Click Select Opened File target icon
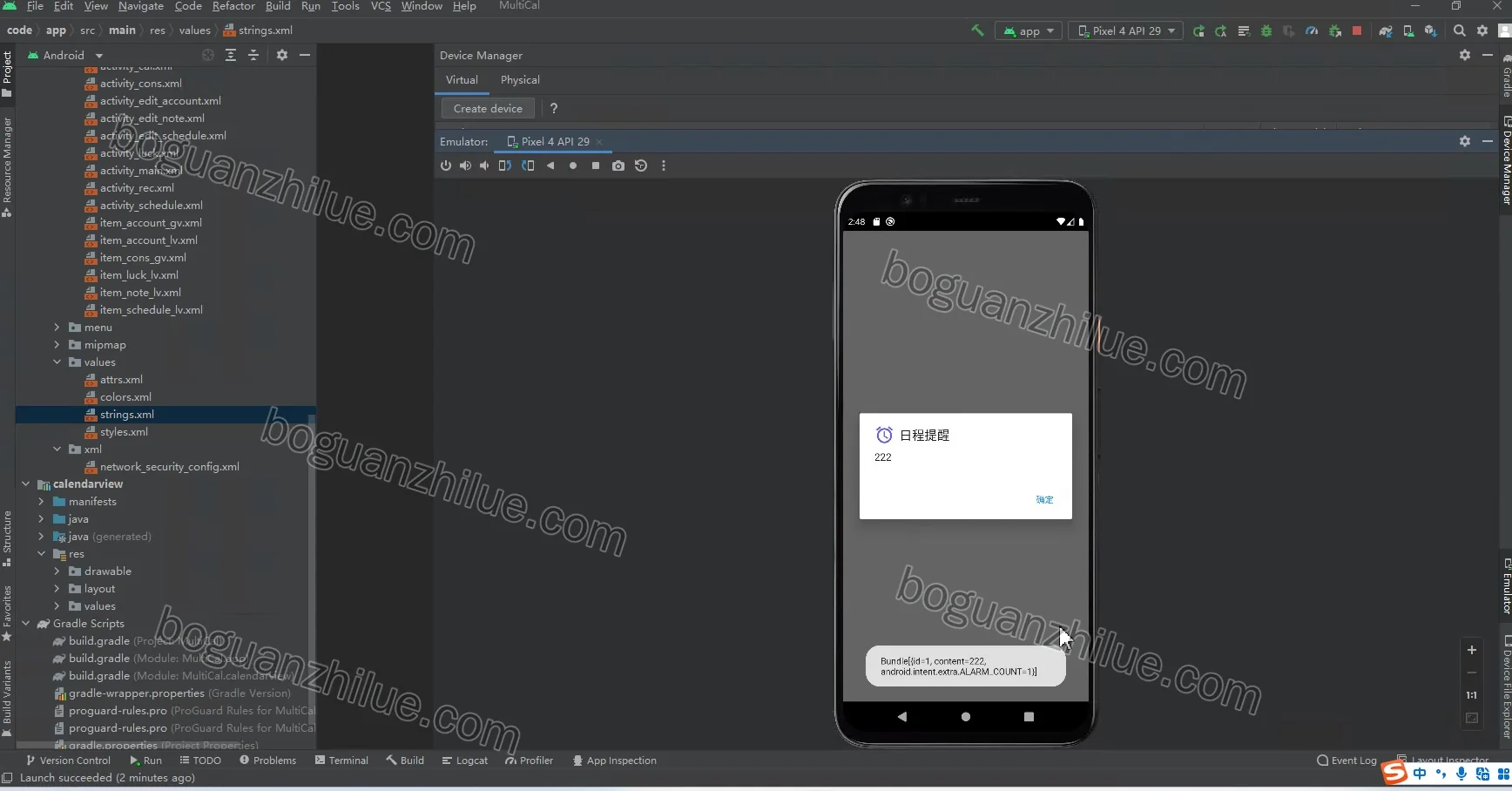The height and width of the screenshot is (791, 1512). [x=208, y=55]
